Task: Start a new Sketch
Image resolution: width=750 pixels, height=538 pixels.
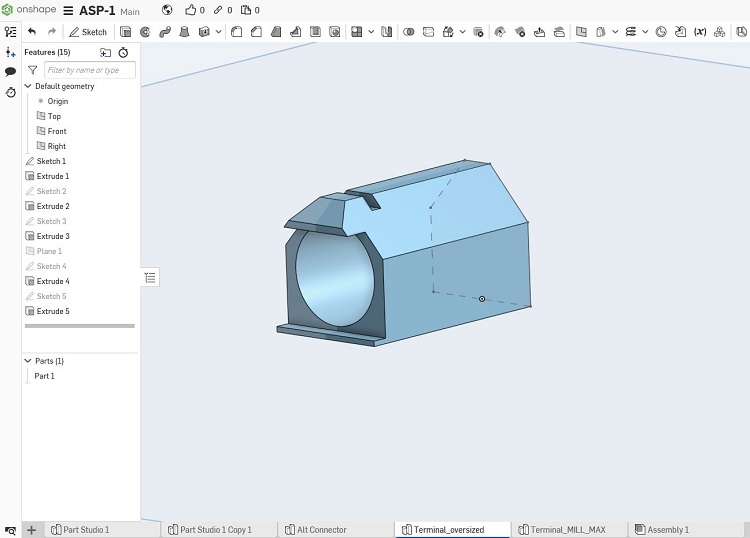Action: pyautogui.click(x=88, y=32)
